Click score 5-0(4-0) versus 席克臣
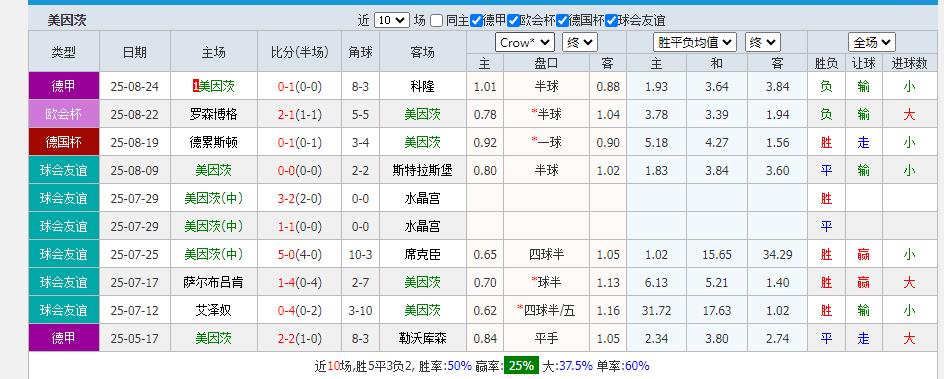Screen dimensions: 944x379 click(300, 254)
